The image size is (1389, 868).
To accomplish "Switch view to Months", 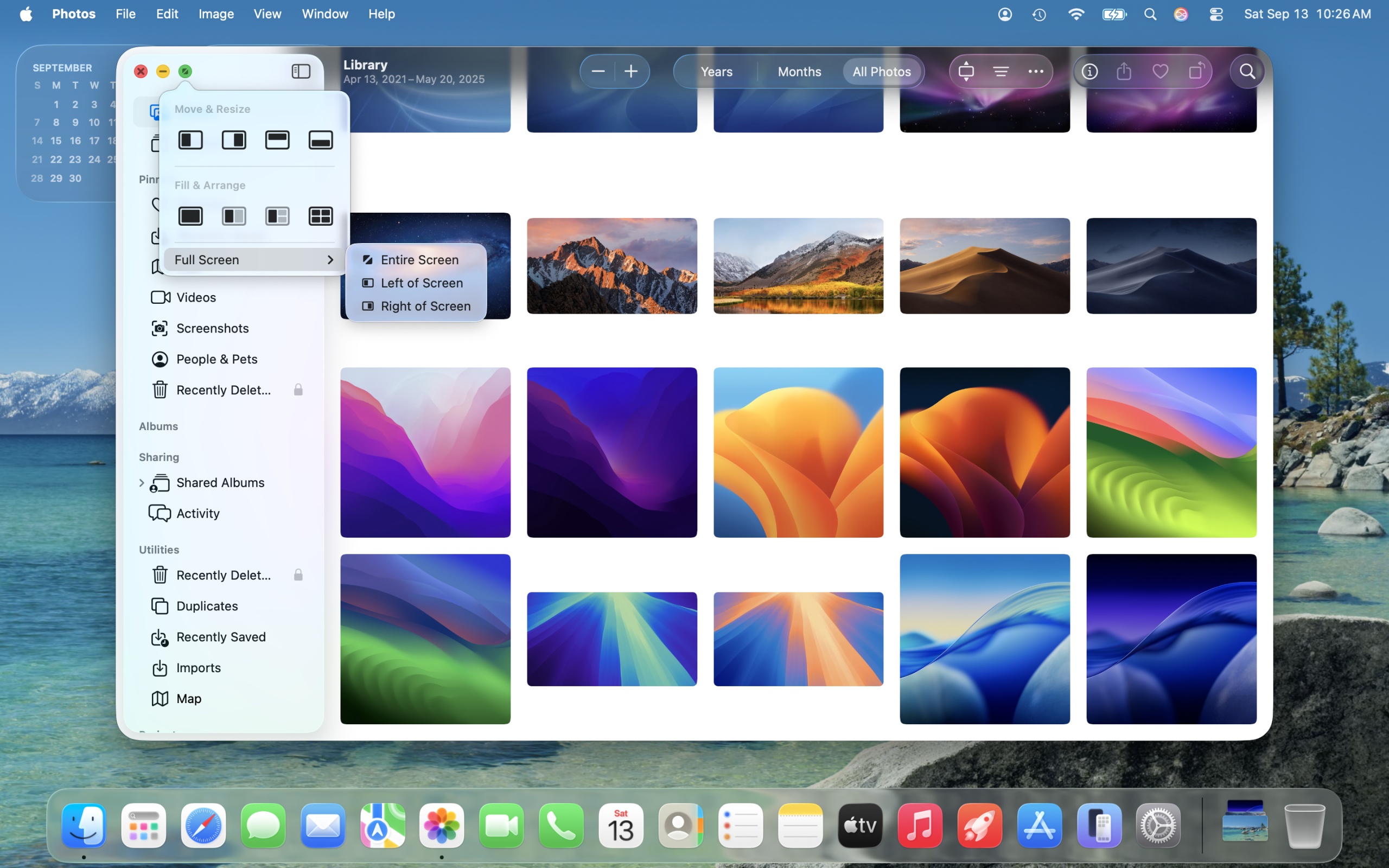I will (799, 72).
